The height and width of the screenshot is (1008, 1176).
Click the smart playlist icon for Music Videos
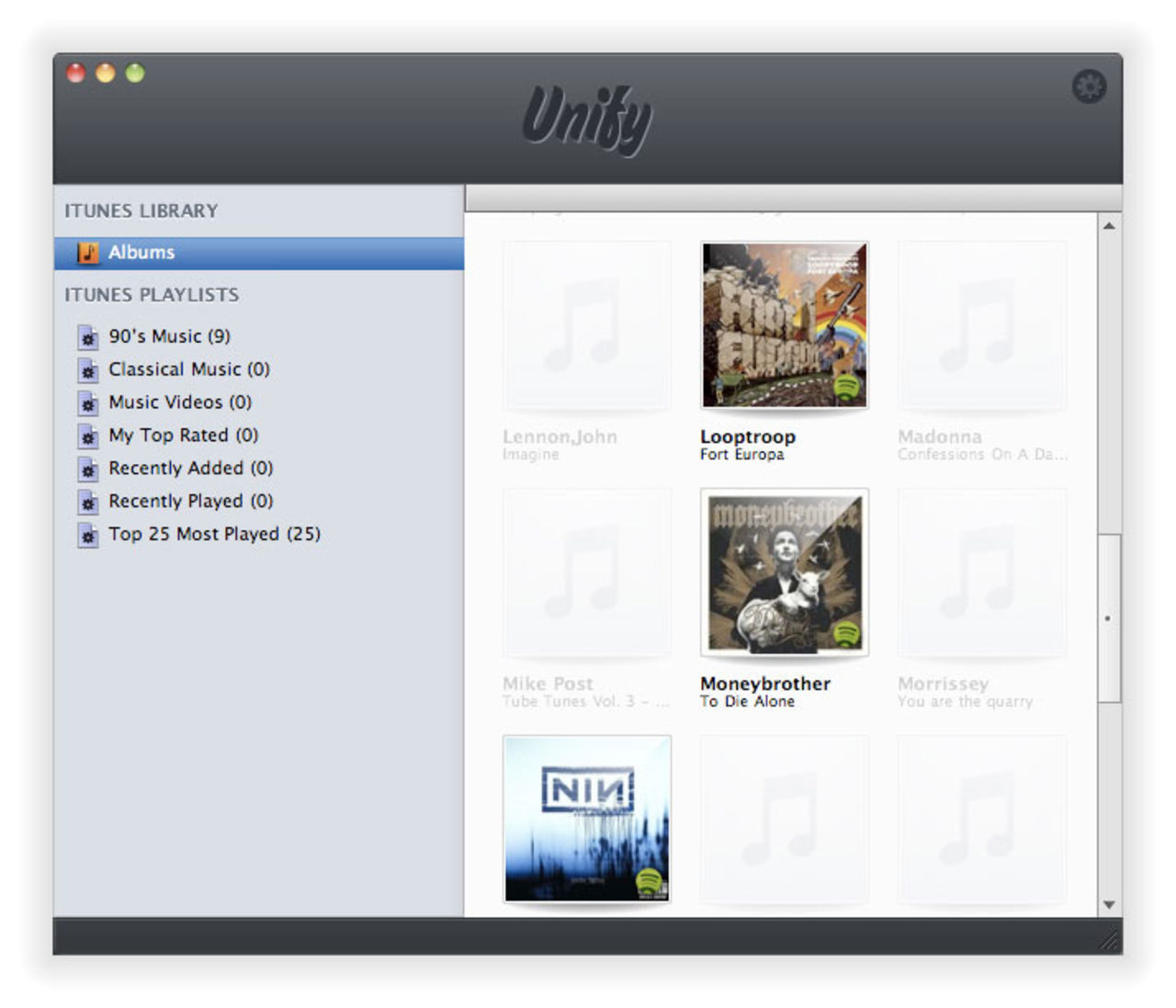pos(89,402)
